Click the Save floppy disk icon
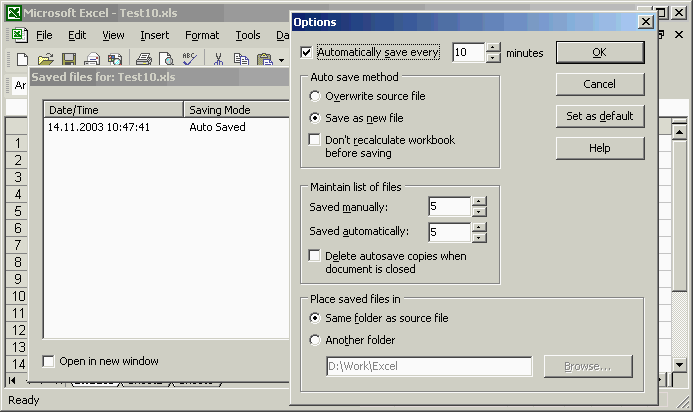This screenshot has width=693, height=412. (69, 58)
